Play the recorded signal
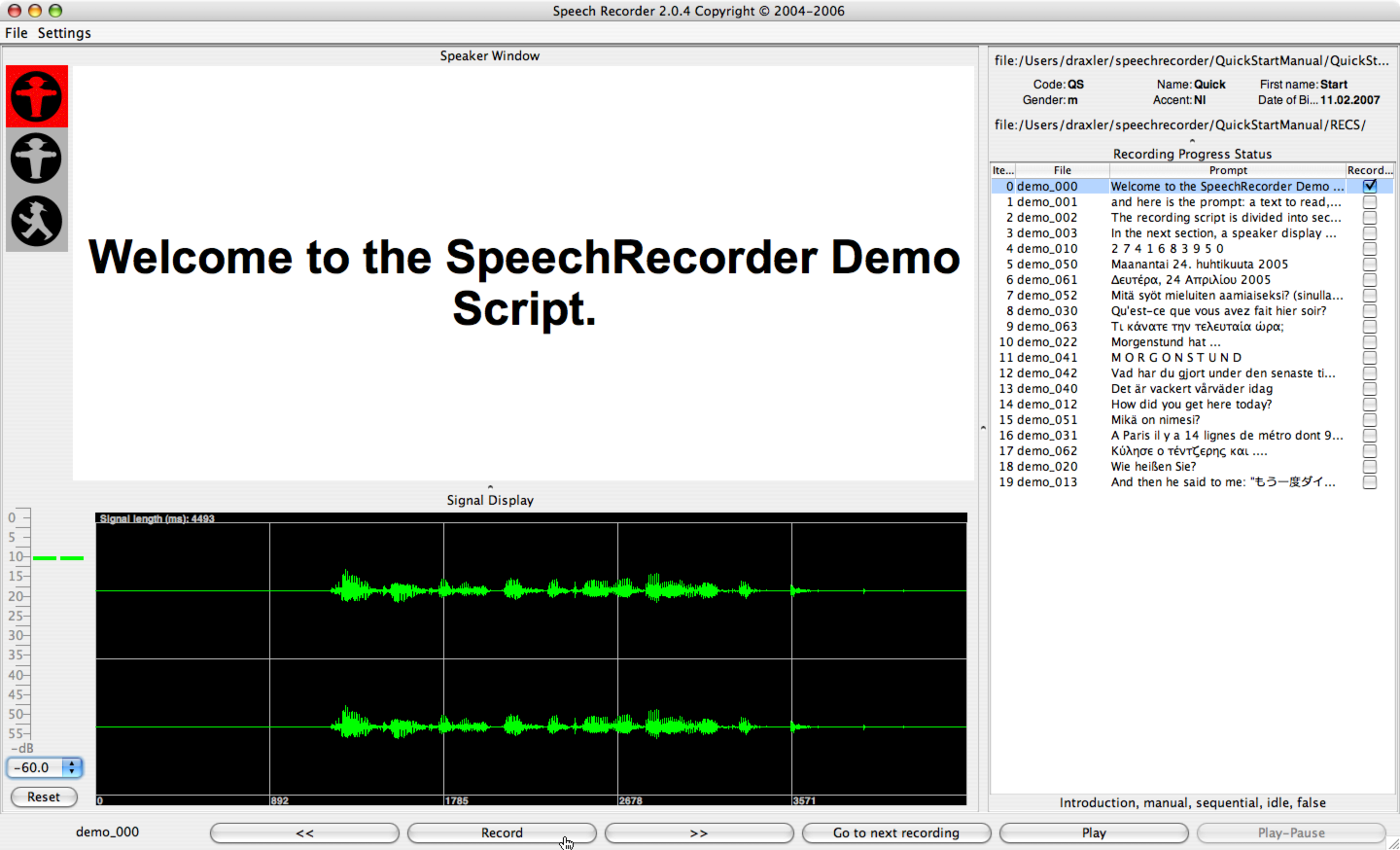This screenshot has width=1400, height=850. (1094, 833)
